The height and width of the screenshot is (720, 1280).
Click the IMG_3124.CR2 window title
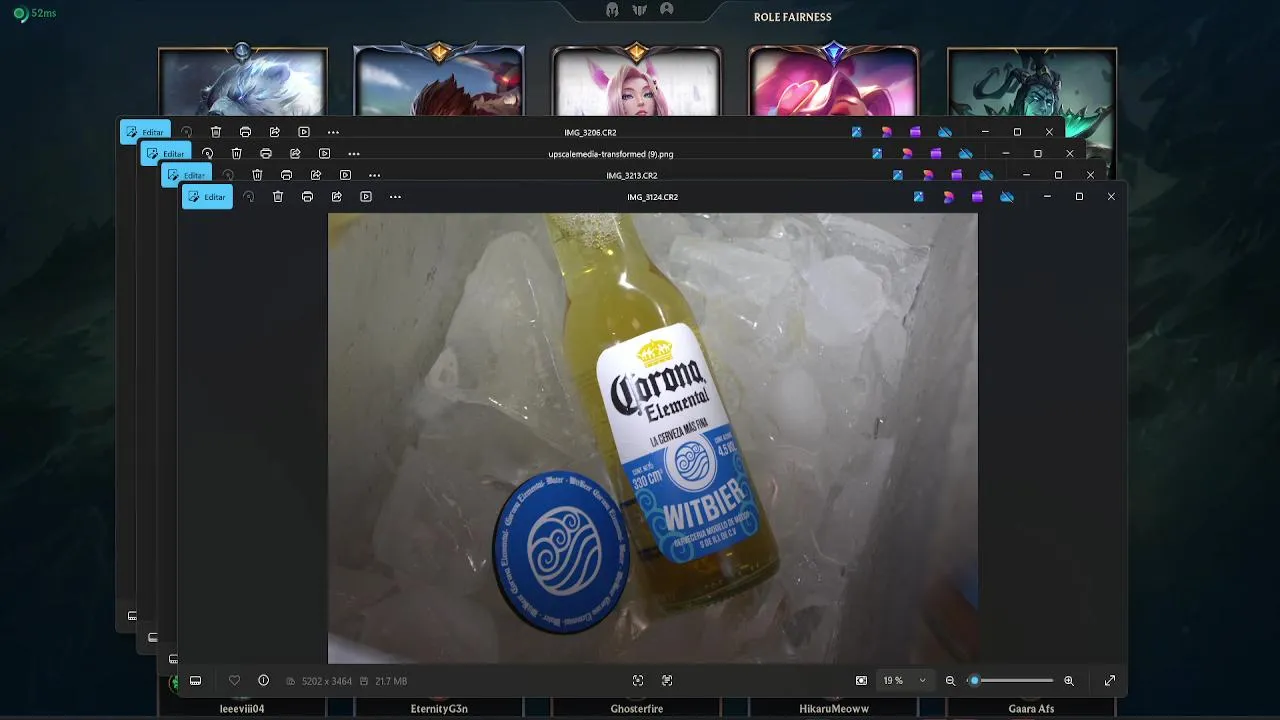pyautogui.click(x=652, y=197)
